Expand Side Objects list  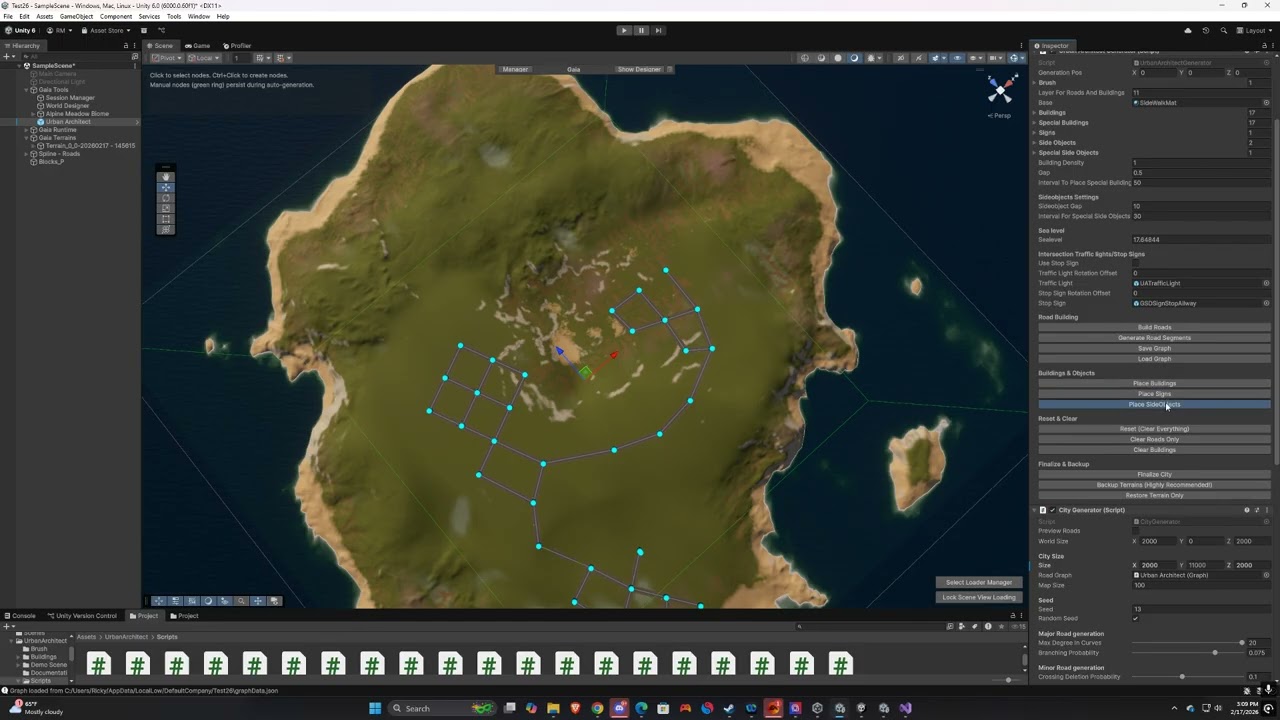tap(1034, 142)
